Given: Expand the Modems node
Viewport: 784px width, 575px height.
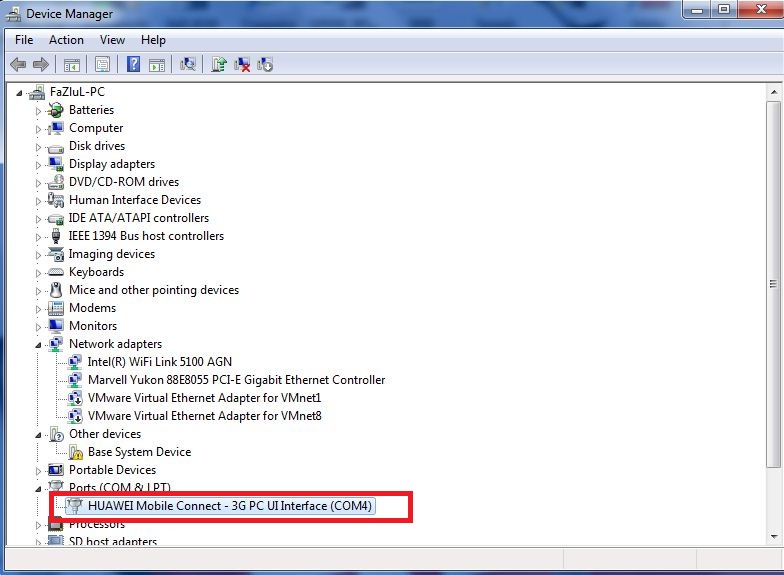Looking at the screenshot, I should click(38, 309).
